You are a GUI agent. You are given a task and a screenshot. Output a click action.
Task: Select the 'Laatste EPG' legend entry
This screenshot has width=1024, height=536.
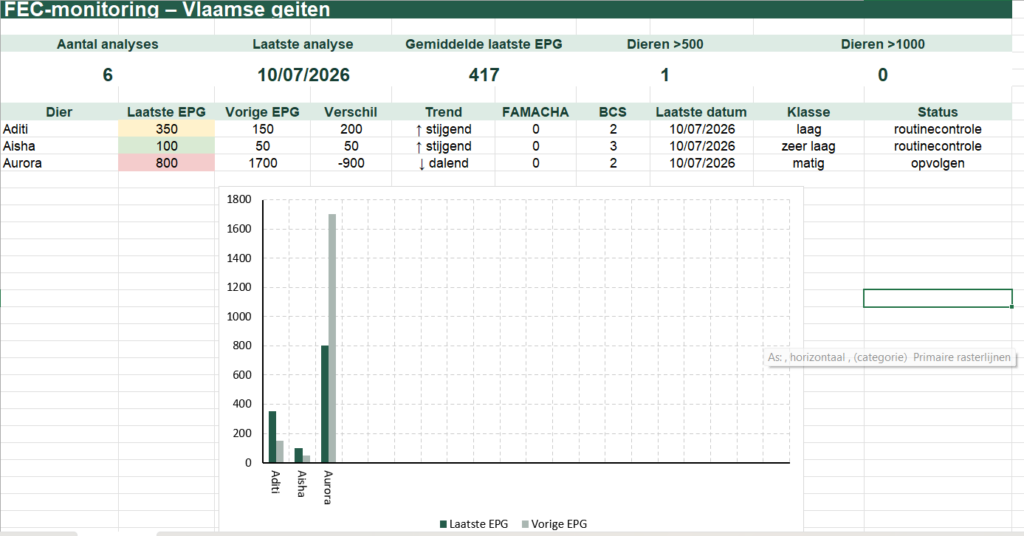point(473,524)
